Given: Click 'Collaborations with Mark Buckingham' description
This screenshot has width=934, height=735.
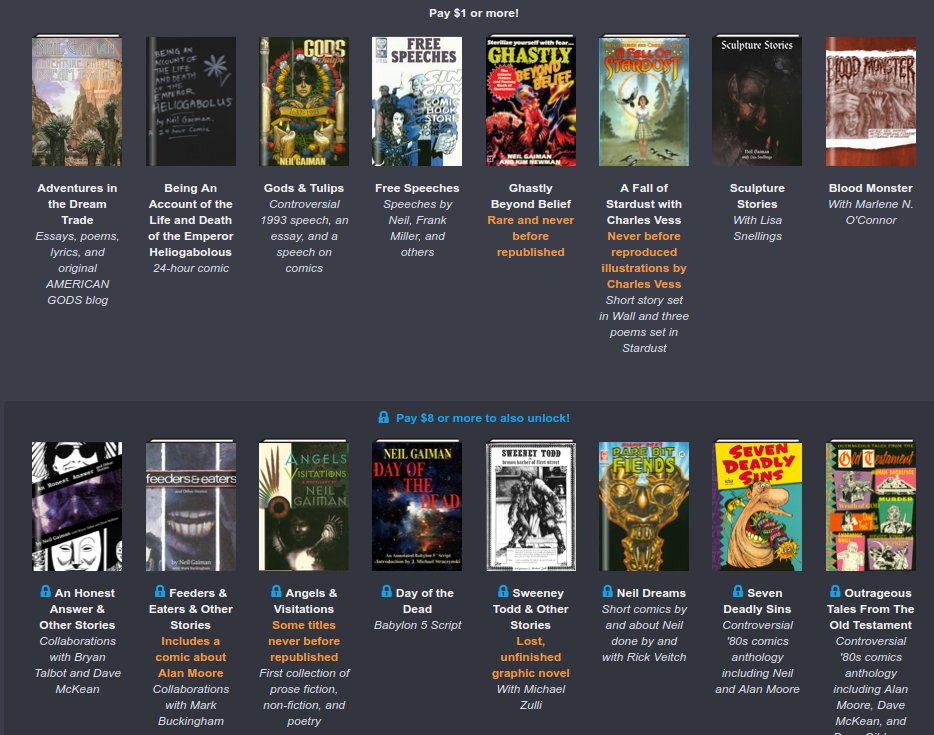Looking at the screenshot, I should (x=191, y=705).
